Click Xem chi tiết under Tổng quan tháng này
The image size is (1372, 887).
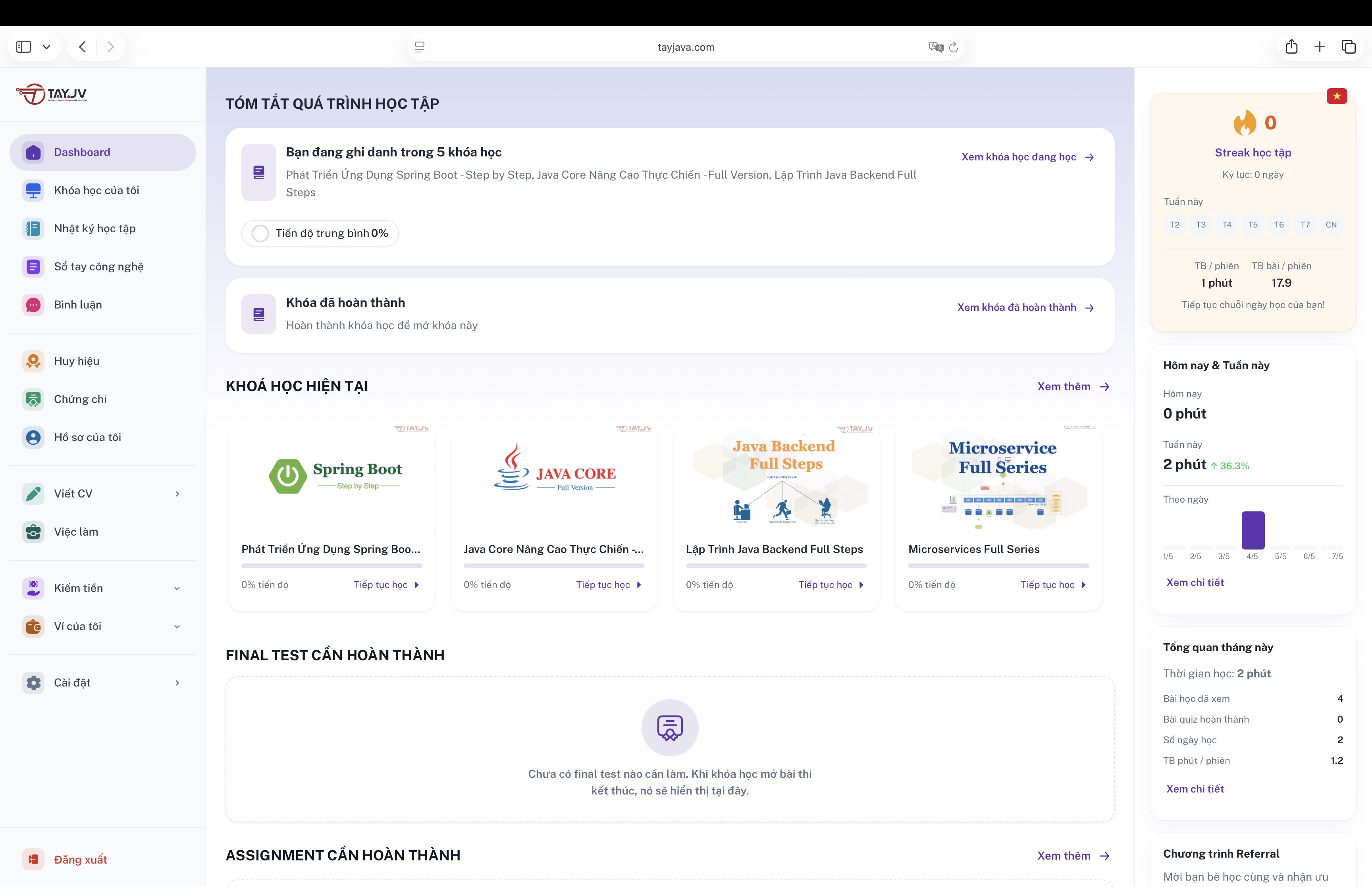[x=1195, y=789]
